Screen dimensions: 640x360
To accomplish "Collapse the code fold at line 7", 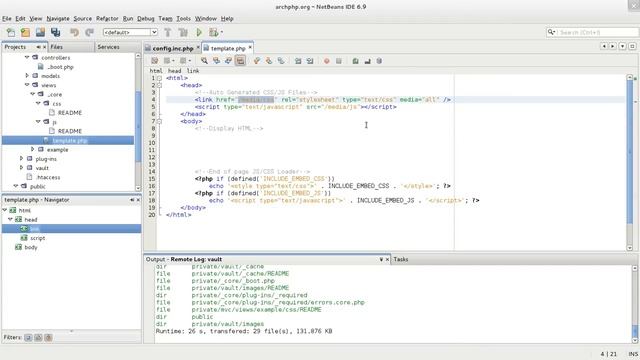I will pyautogui.click(x=159, y=121).
